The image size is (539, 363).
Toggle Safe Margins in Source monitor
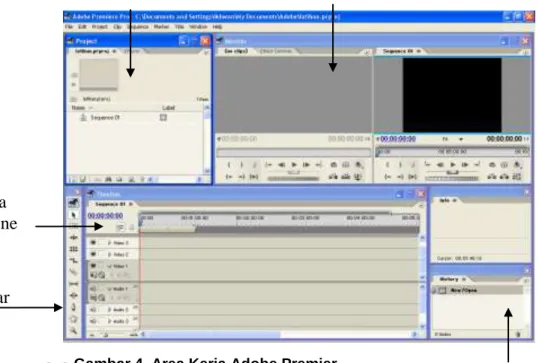[346, 165]
